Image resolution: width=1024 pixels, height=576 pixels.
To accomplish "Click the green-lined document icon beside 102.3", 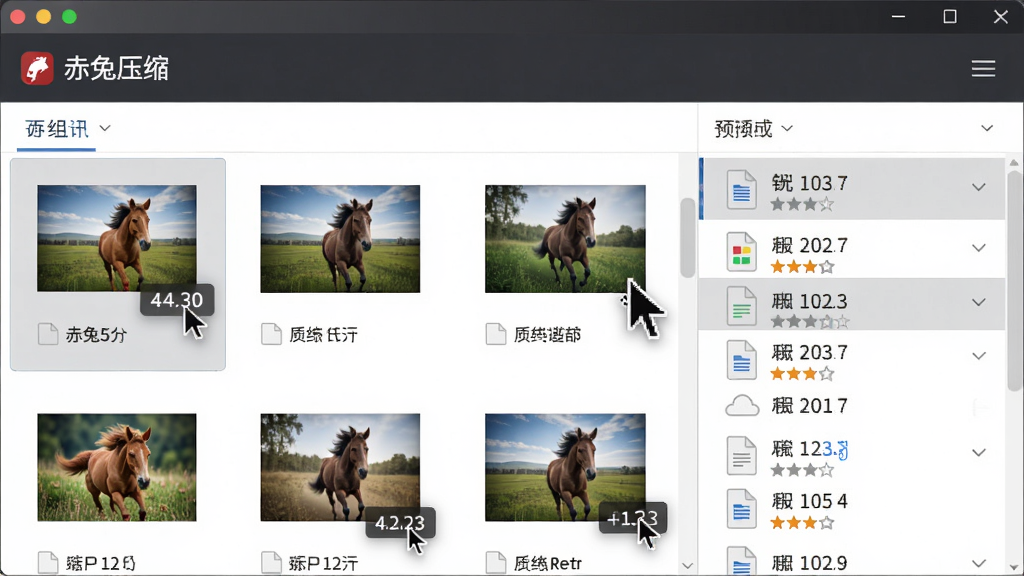I will [x=741, y=306].
